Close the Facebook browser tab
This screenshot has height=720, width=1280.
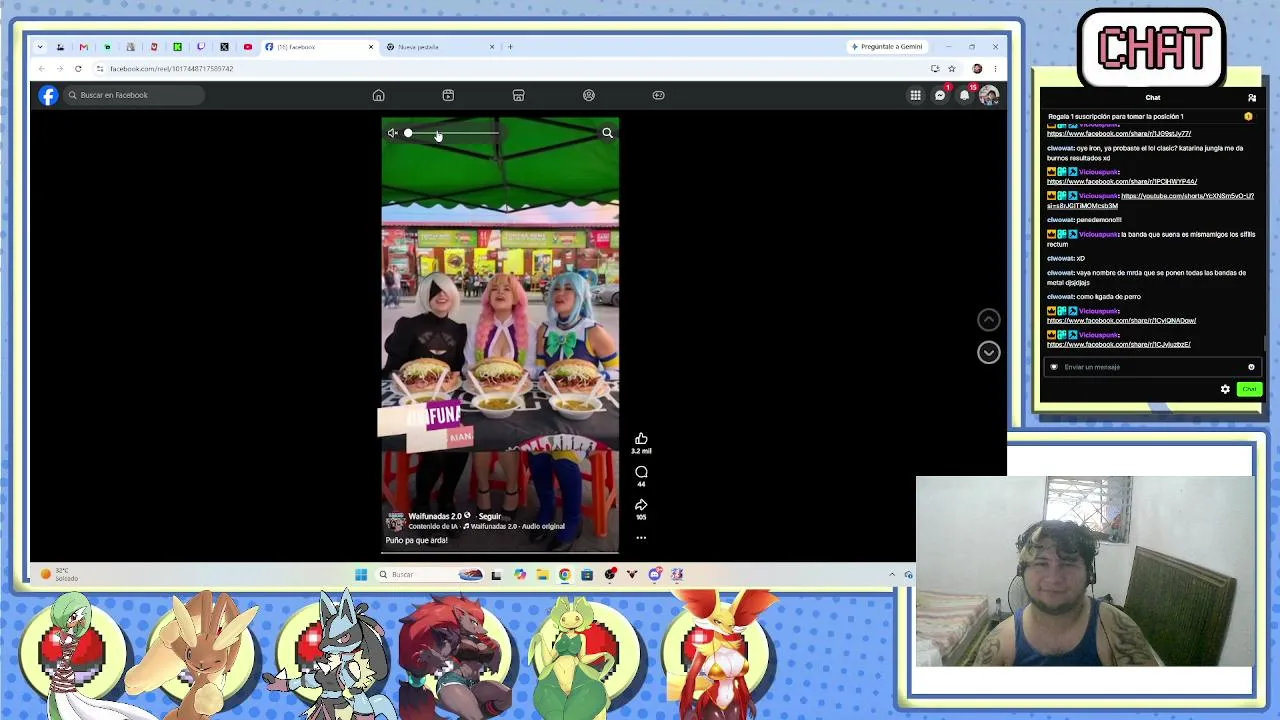coord(371,47)
